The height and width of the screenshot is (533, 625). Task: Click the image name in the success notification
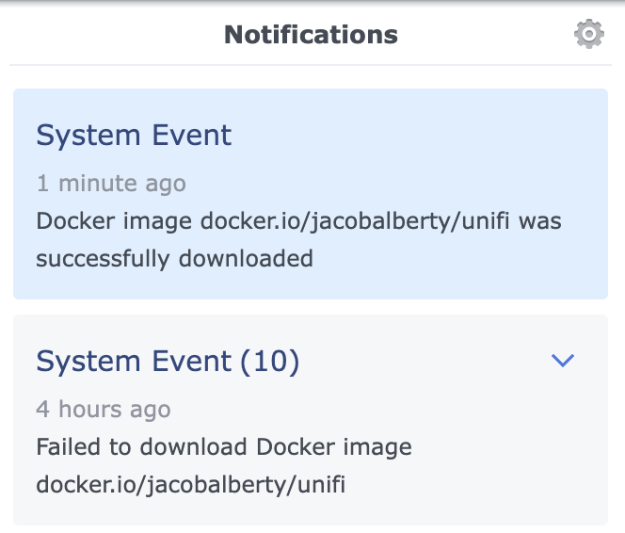click(345, 221)
